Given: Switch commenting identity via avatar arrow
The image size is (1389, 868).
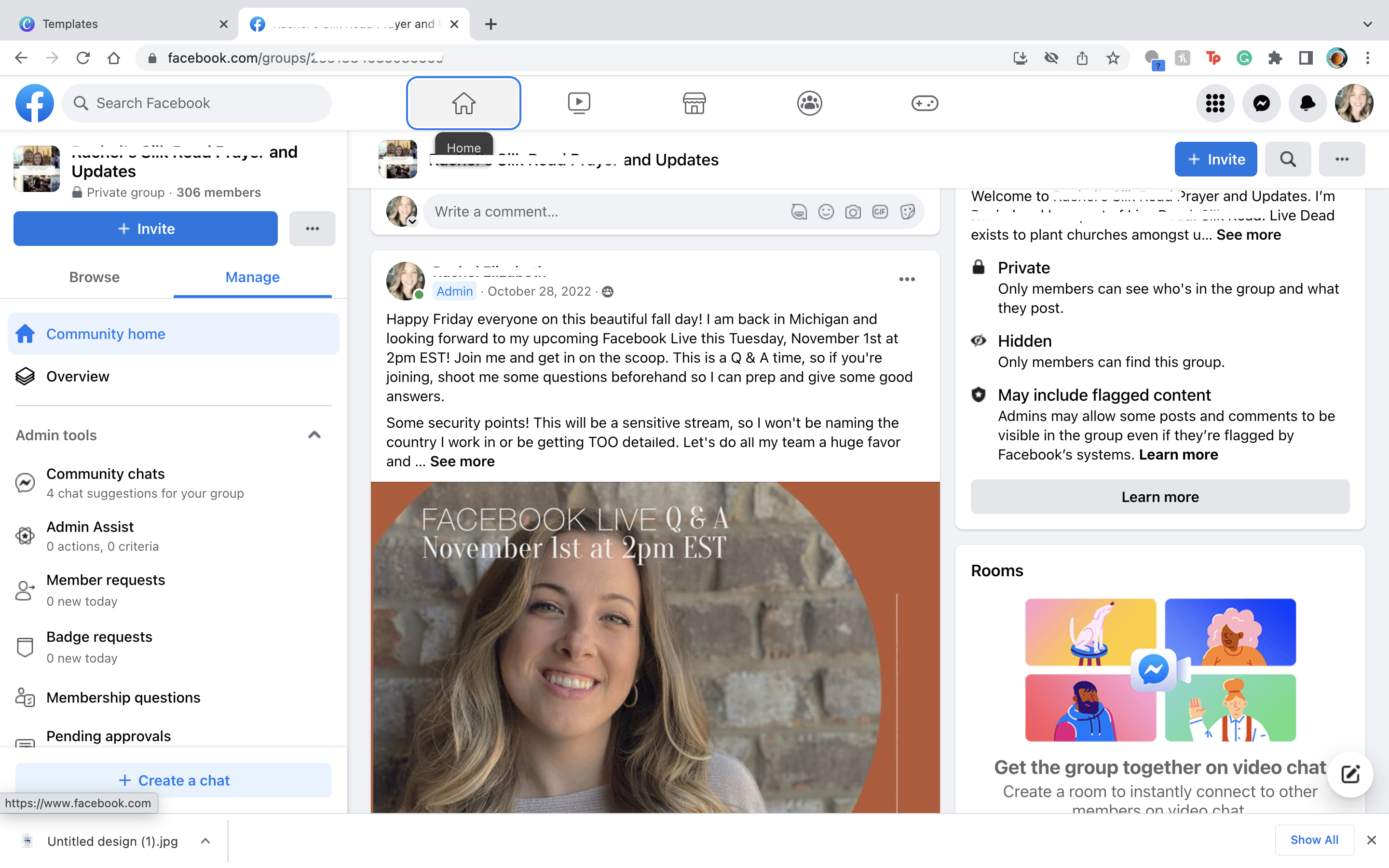Looking at the screenshot, I should [412, 222].
